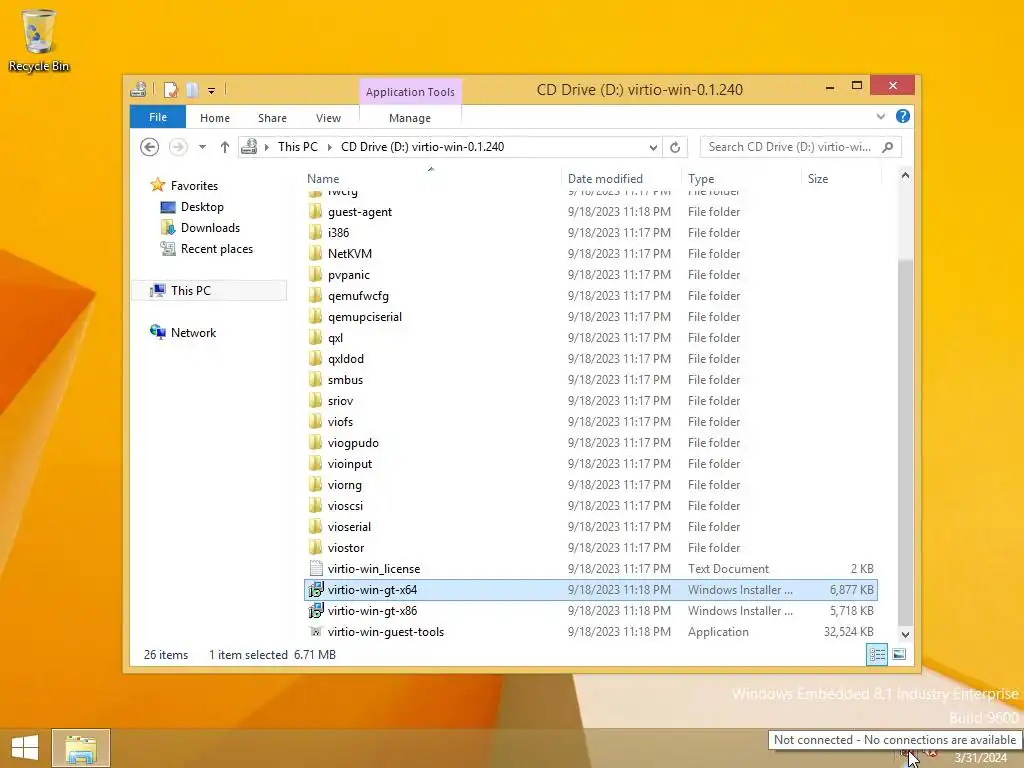
Task: Open the Recycle Bin desktop icon
Action: coord(39,40)
